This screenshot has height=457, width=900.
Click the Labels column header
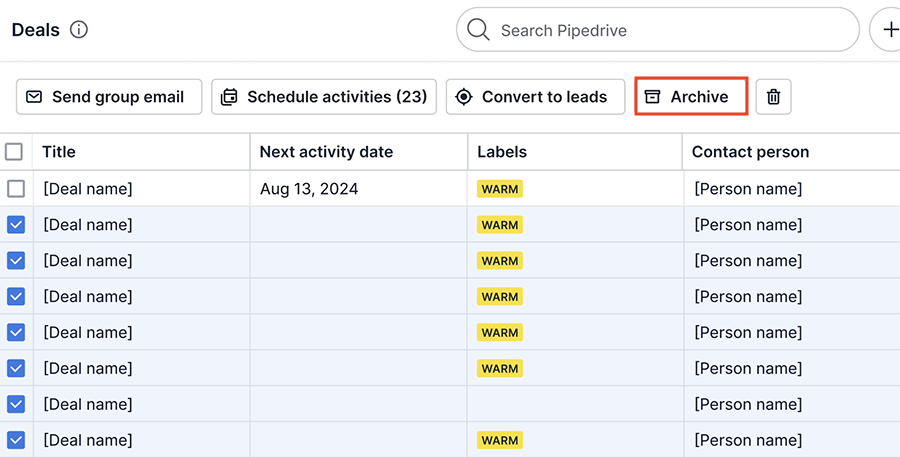pyautogui.click(x=502, y=152)
